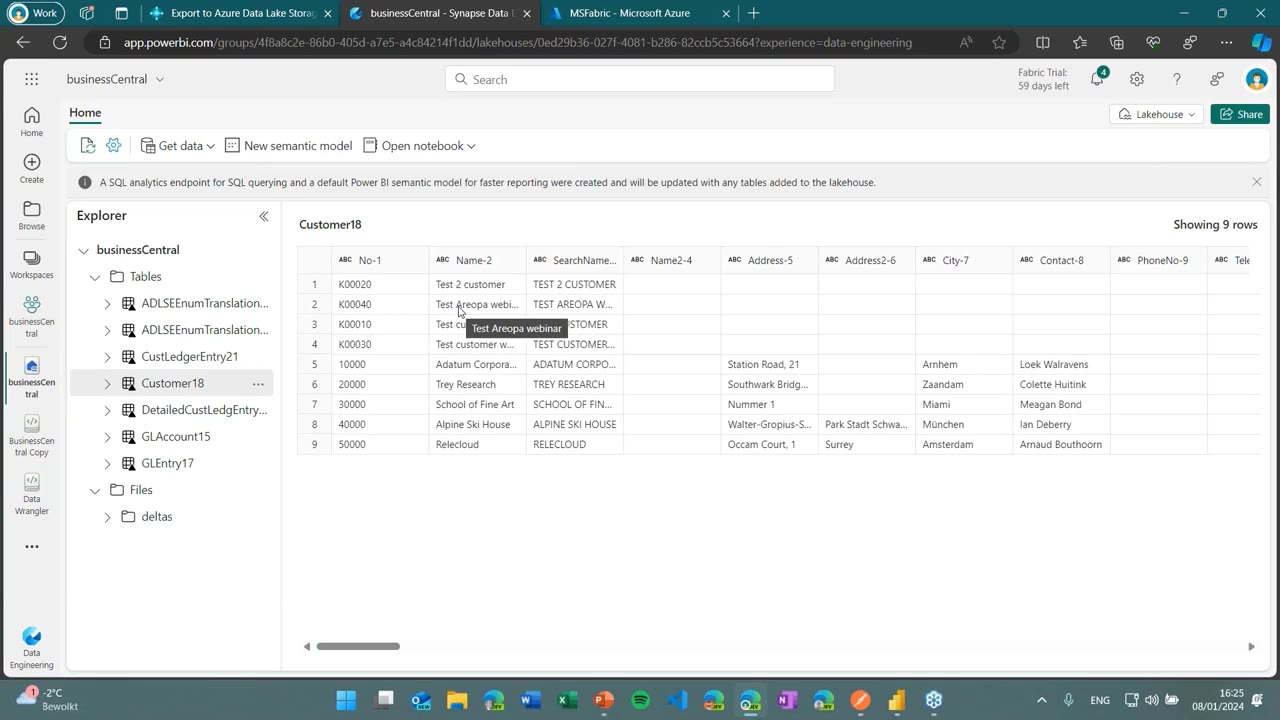Open the Work profile menu
Screen dimensions: 1280x720
[34, 14]
